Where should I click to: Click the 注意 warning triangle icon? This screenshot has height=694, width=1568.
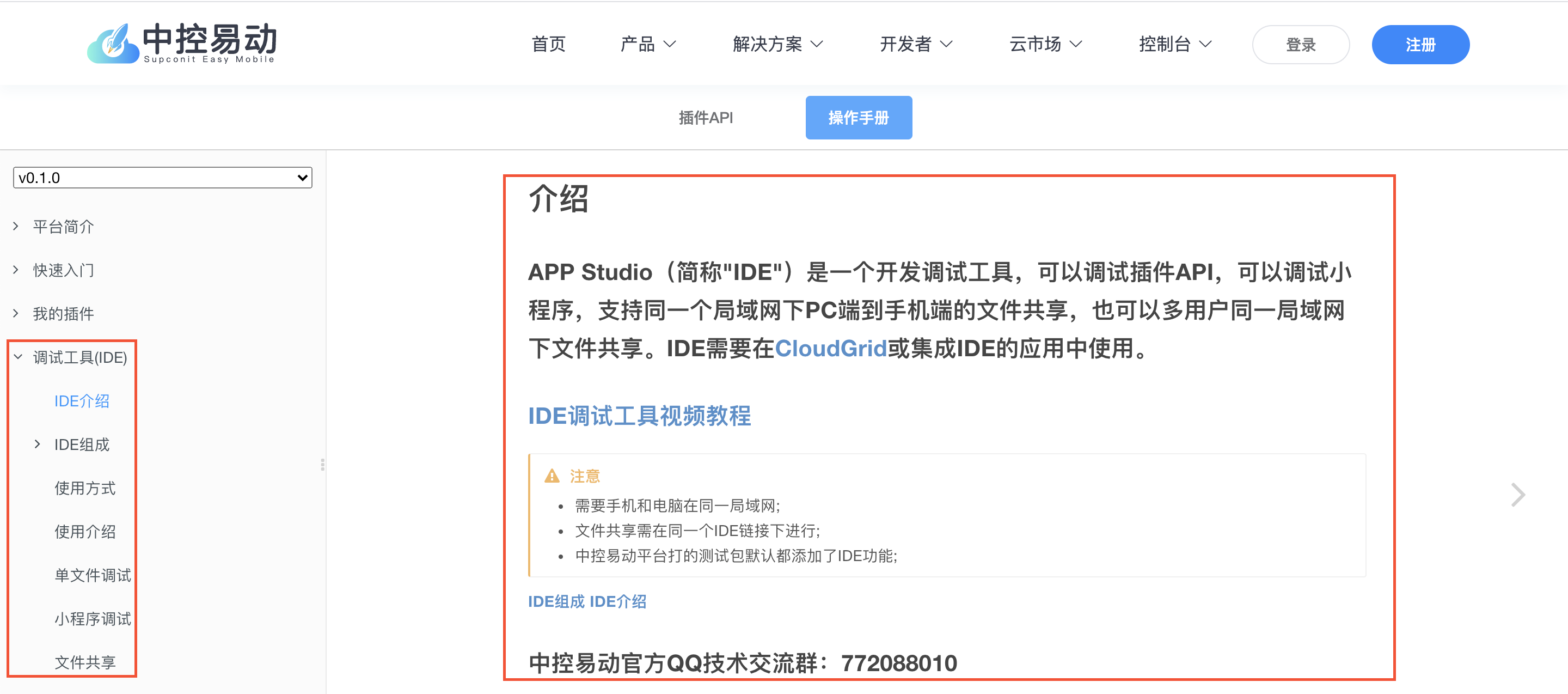tap(552, 476)
